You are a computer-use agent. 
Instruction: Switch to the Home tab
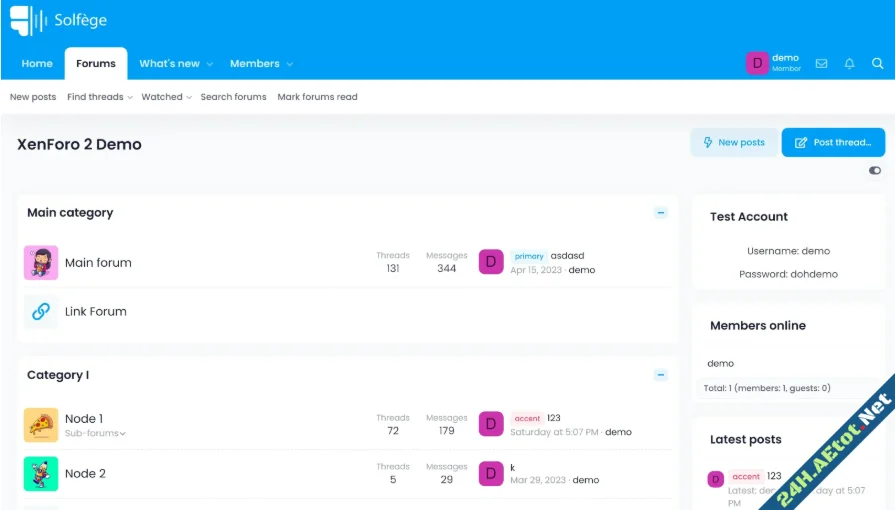point(37,63)
